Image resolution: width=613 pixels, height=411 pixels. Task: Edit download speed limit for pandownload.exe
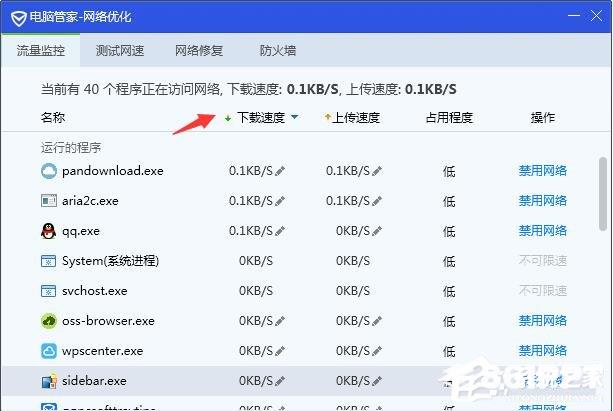[x=280, y=171]
